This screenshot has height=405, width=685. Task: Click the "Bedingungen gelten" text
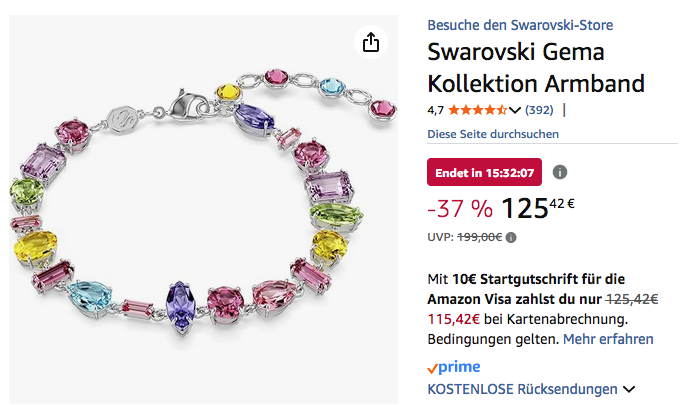coord(492,340)
